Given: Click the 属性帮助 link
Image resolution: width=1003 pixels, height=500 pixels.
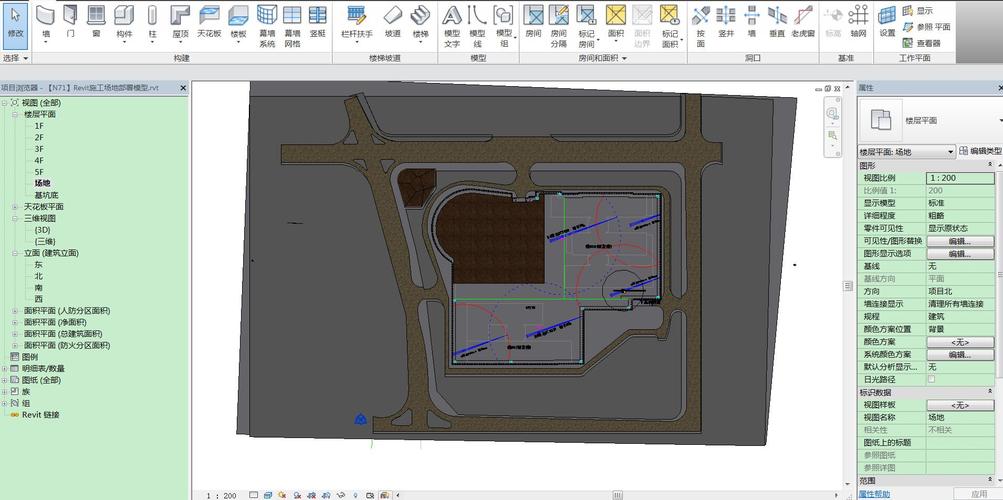Looking at the screenshot, I should coord(876,494).
